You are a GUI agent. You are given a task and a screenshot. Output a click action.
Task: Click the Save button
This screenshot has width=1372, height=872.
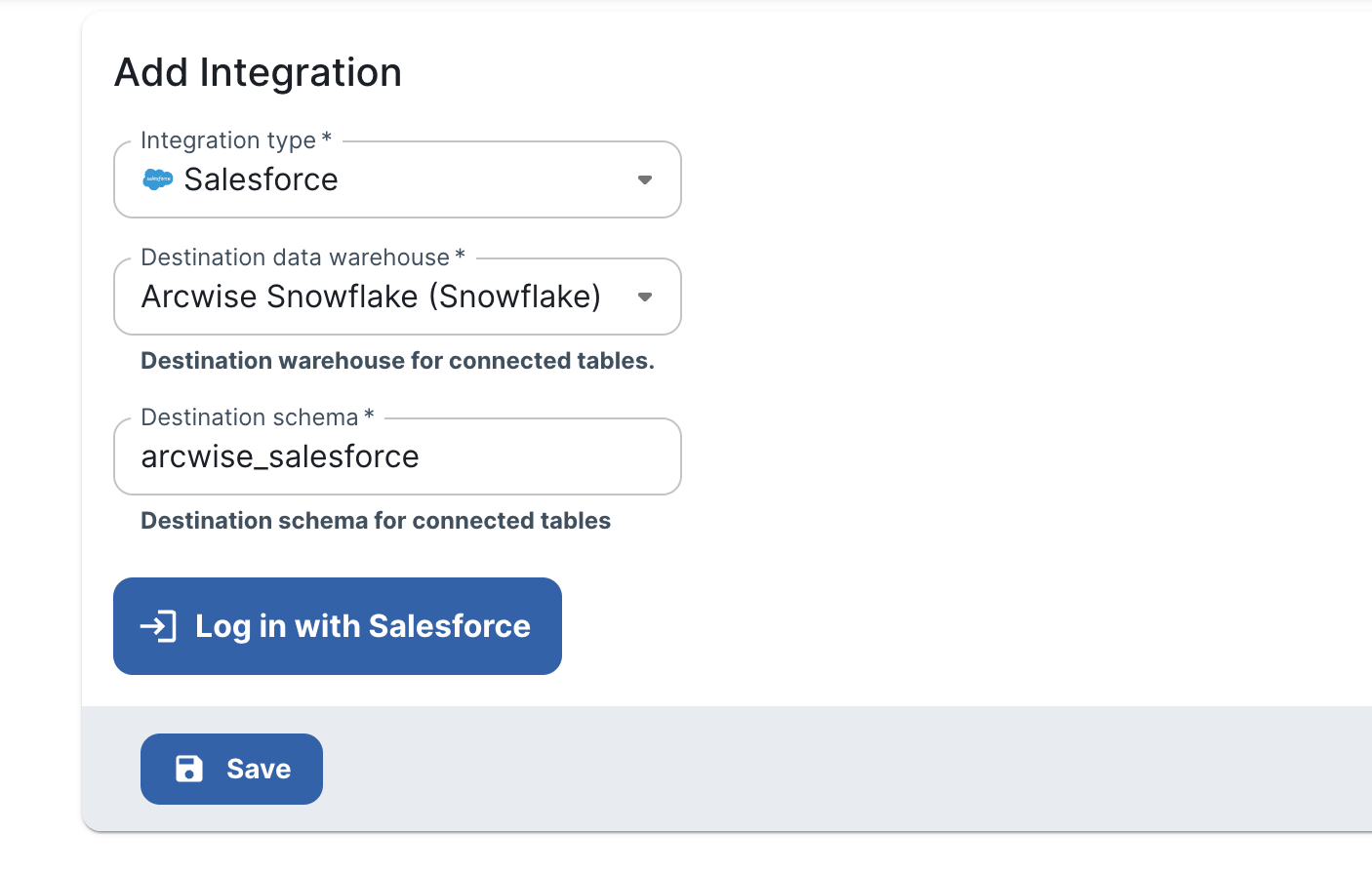click(231, 769)
